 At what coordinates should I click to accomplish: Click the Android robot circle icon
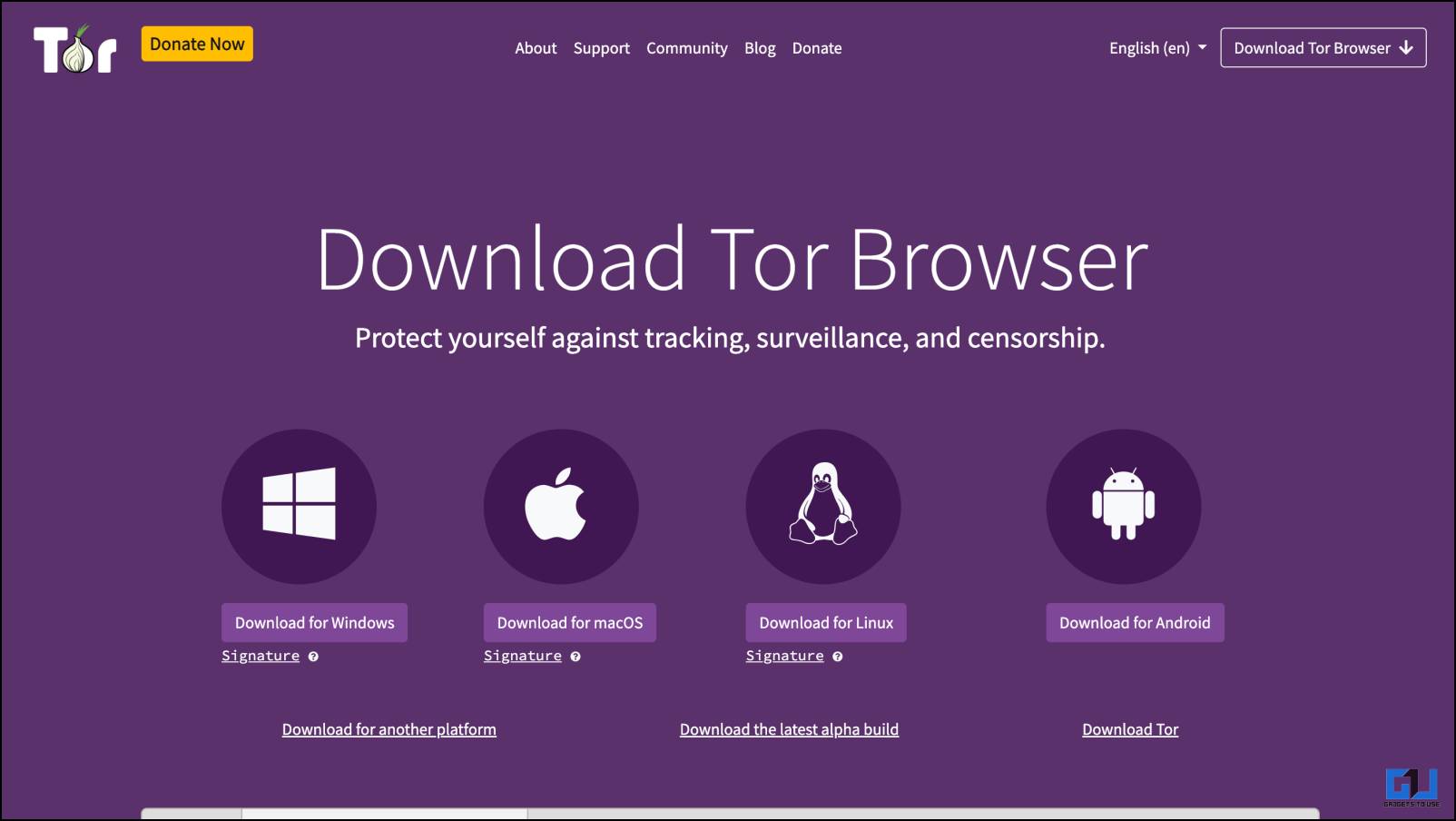click(x=1124, y=506)
